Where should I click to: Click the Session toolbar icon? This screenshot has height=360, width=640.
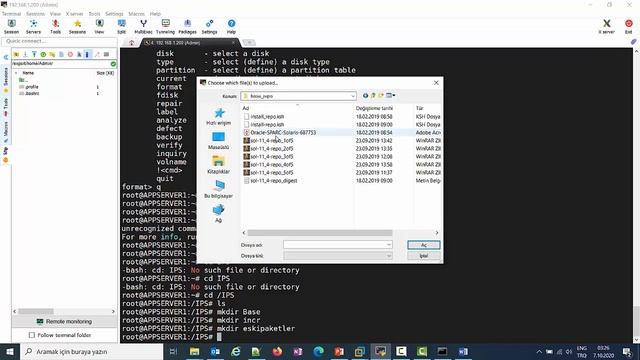(11, 27)
